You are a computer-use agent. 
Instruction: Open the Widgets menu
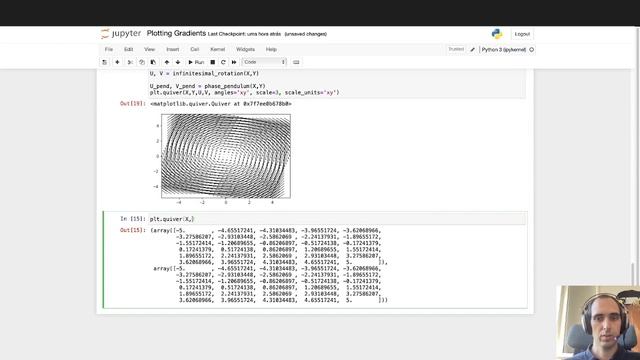[245, 49]
